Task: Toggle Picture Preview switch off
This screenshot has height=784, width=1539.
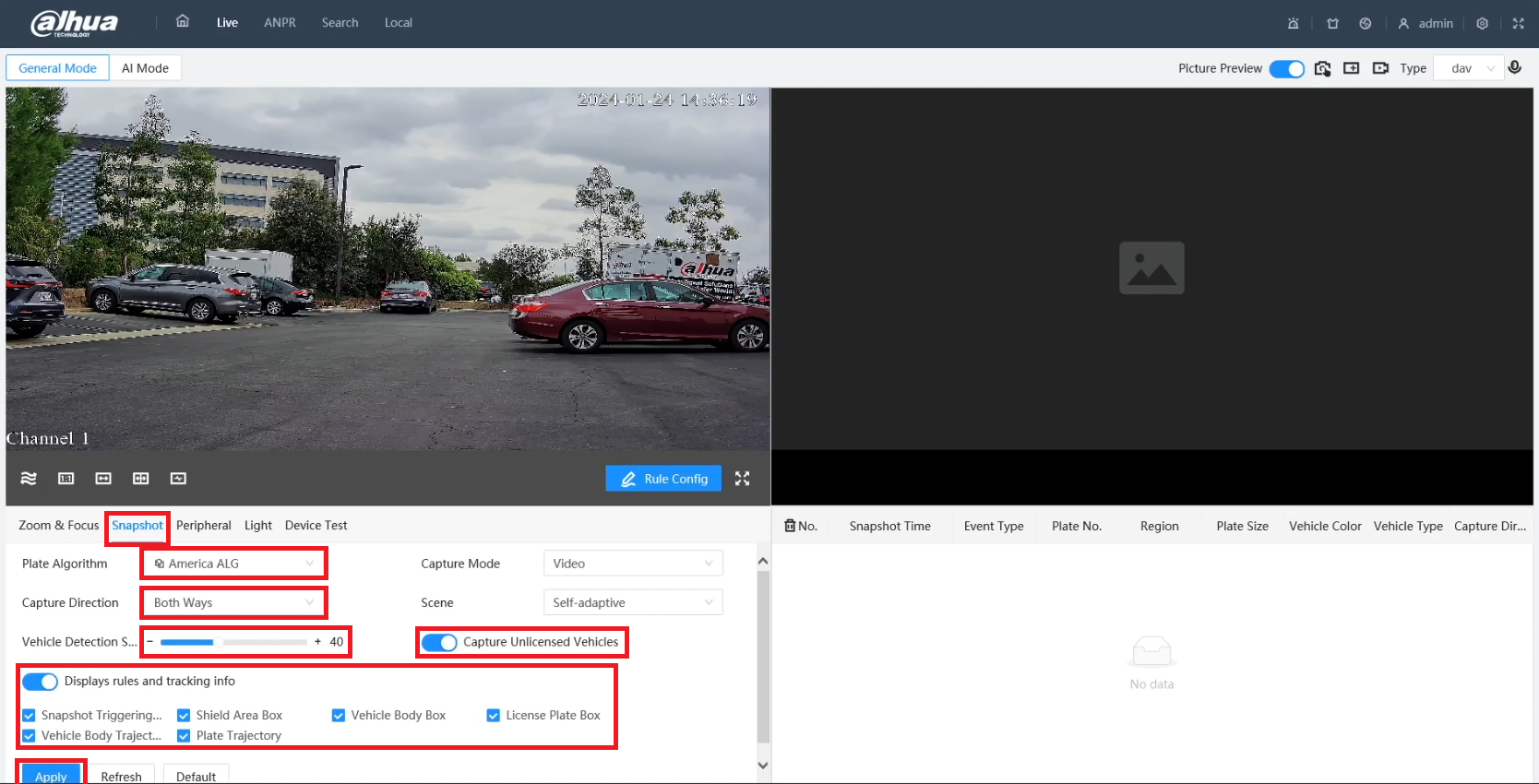Action: tap(1286, 68)
